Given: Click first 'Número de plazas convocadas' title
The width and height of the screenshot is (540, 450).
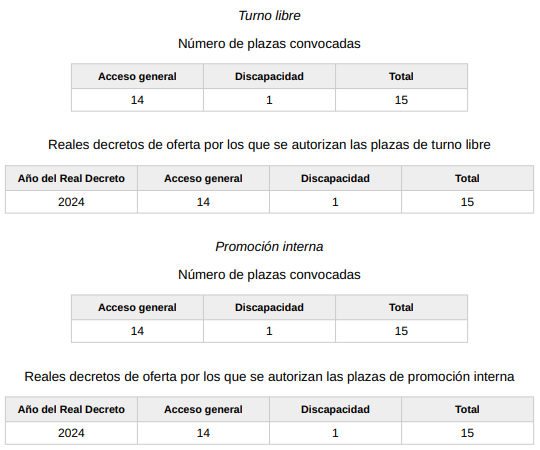Looking at the screenshot, I should click(269, 44).
